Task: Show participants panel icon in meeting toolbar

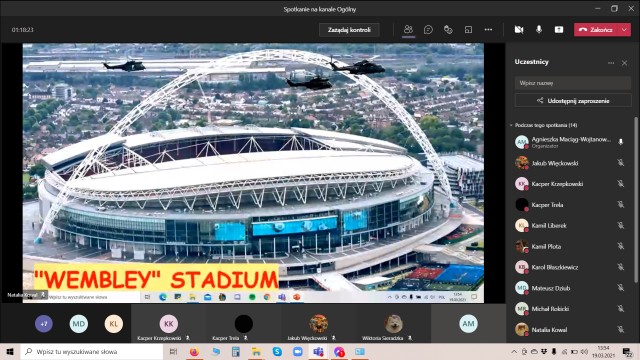Action: coord(408,29)
